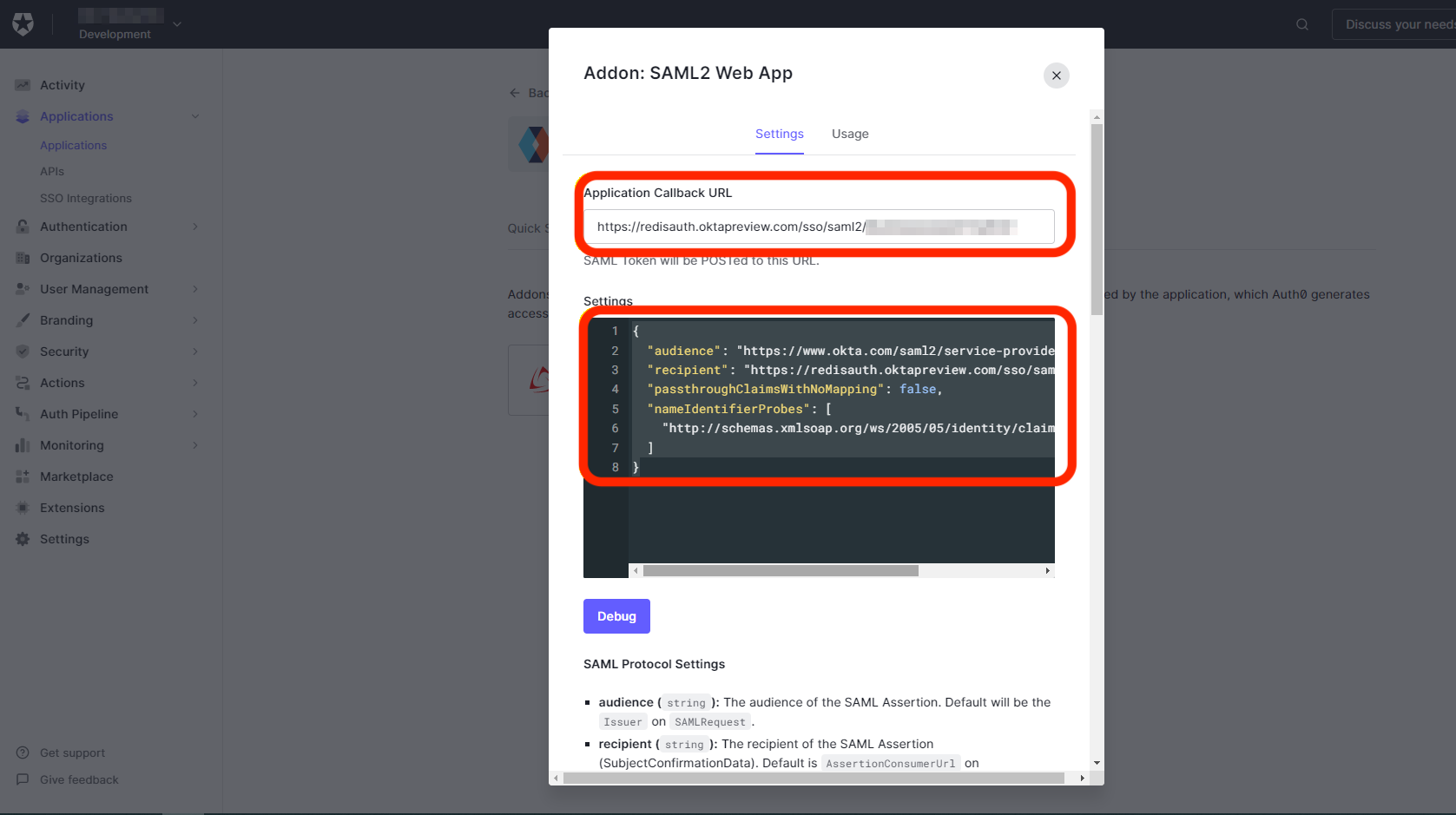
Task: Click the code editor horizontal scrollbar
Action: (x=780, y=571)
